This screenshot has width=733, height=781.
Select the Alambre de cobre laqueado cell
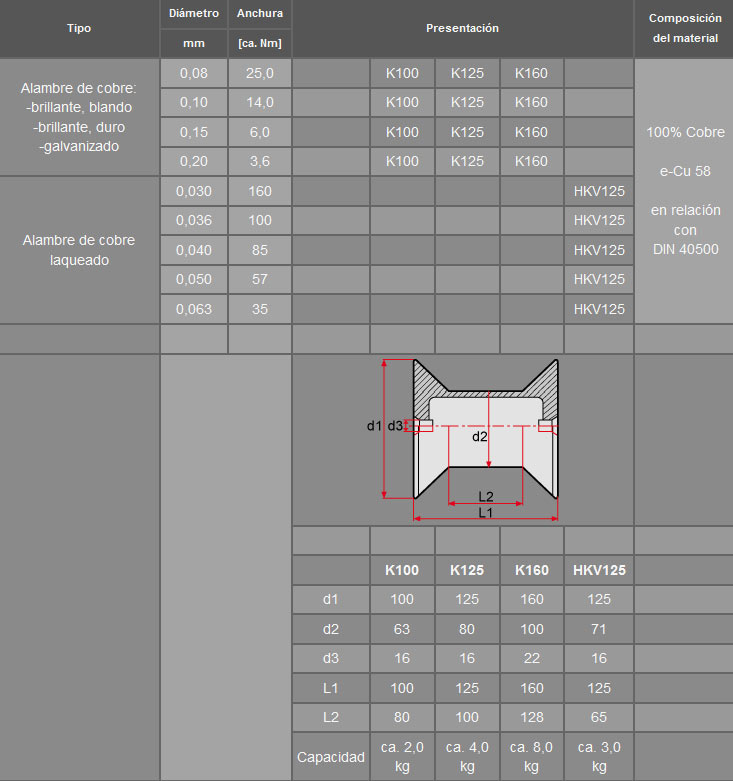tap(79, 250)
